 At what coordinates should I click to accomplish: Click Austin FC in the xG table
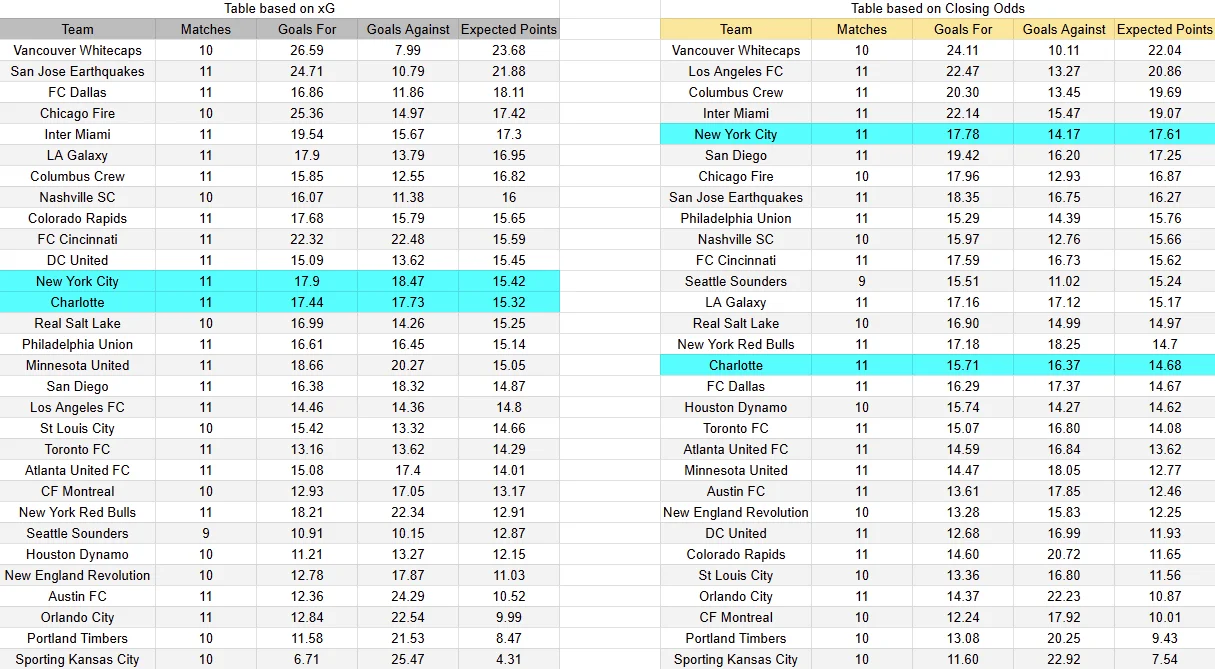coord(78,596)
